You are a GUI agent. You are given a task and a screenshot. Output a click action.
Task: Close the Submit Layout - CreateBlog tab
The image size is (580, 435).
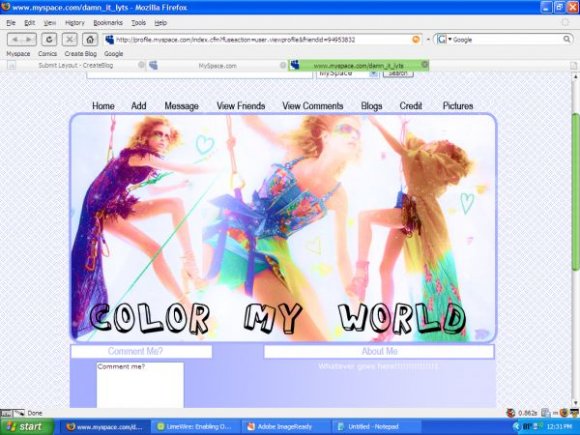(141, 65)
